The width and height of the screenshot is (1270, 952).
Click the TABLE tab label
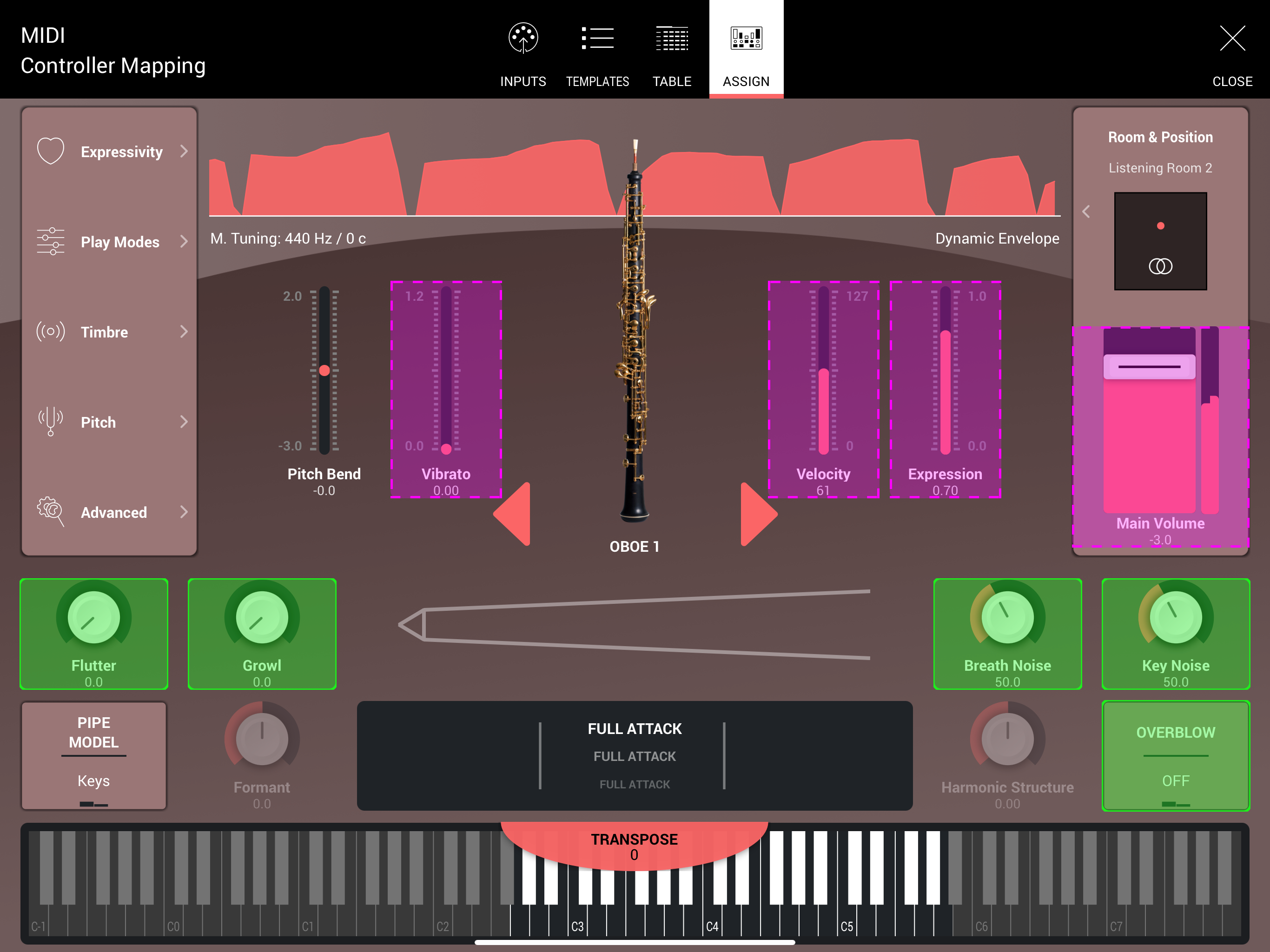click(x=672, y=81)
